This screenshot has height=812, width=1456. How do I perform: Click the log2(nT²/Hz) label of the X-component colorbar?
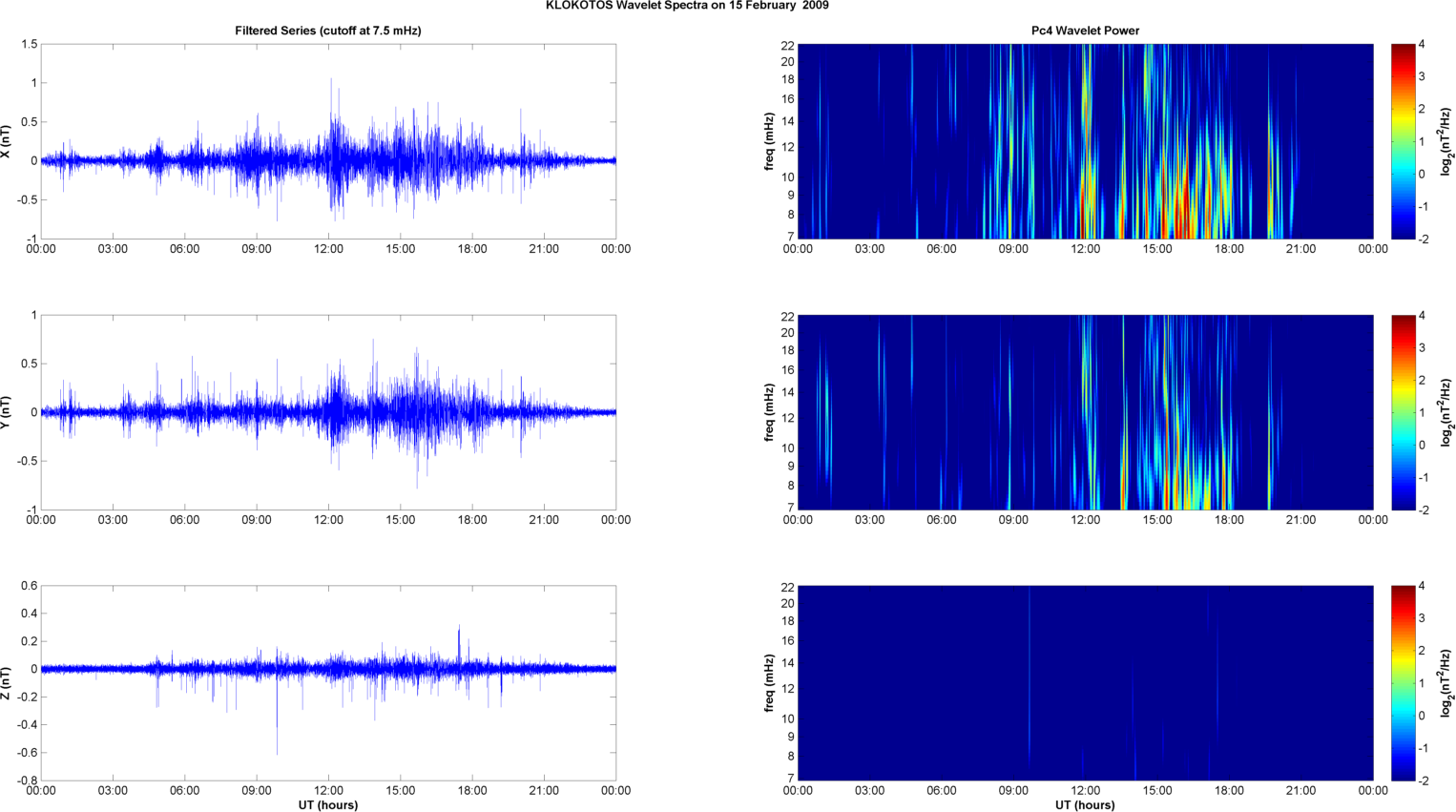(1447, 141)
